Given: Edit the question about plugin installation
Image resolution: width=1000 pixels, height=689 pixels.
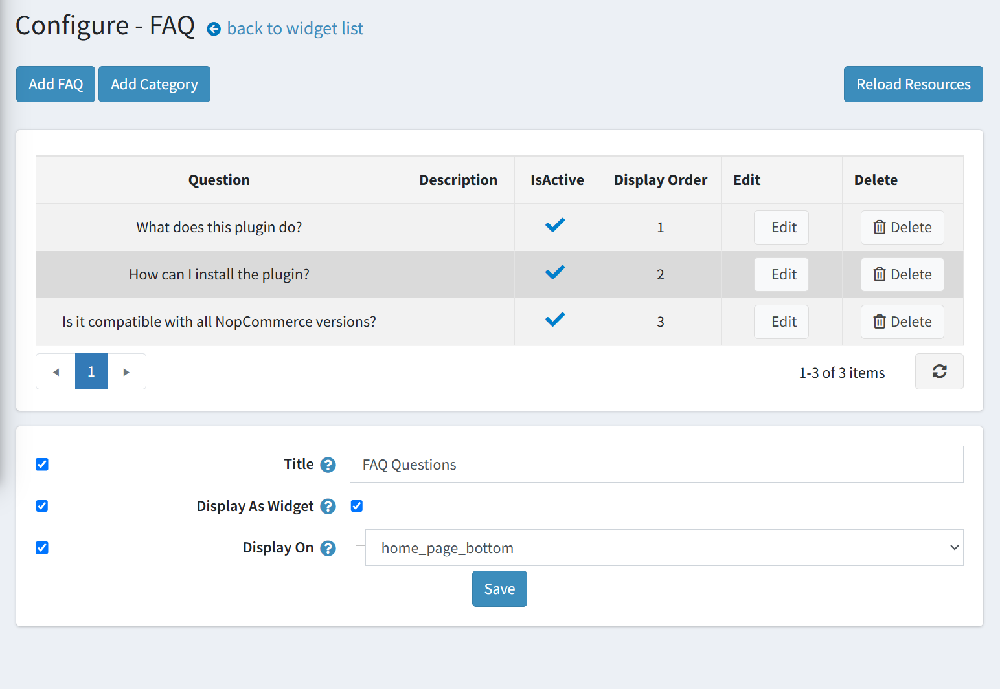Looking at the screenshot, I should pyautogui.click(x=781, y=274).
